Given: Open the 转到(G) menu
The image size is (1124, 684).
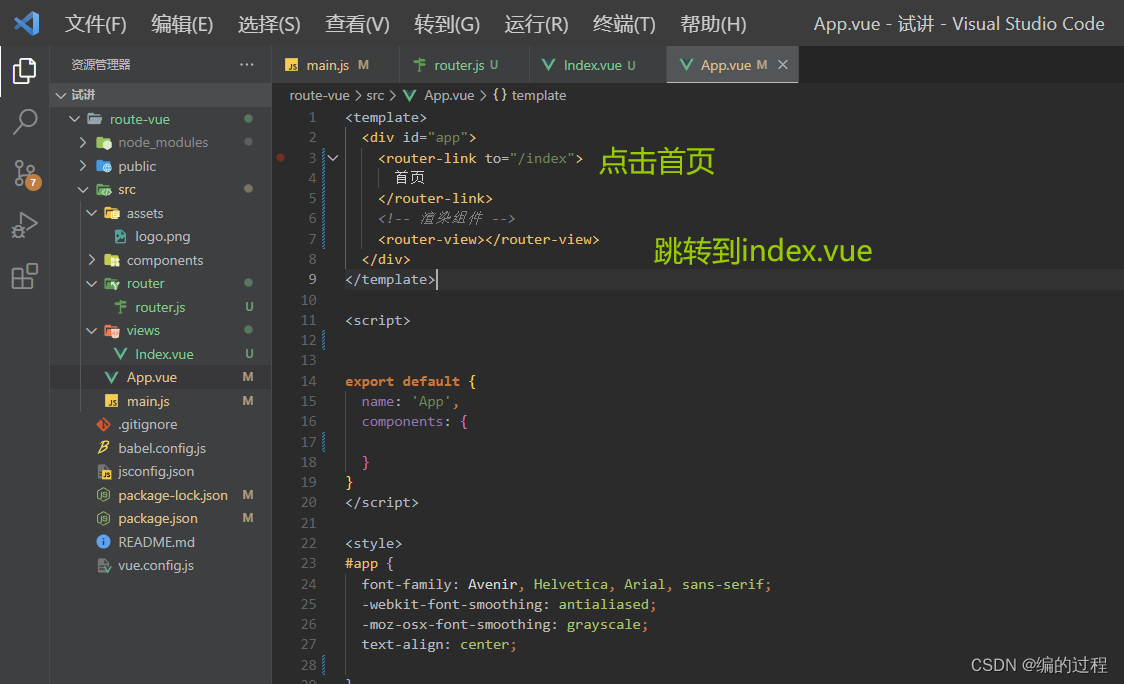Looking at the screenshot, I should point(447,24).
